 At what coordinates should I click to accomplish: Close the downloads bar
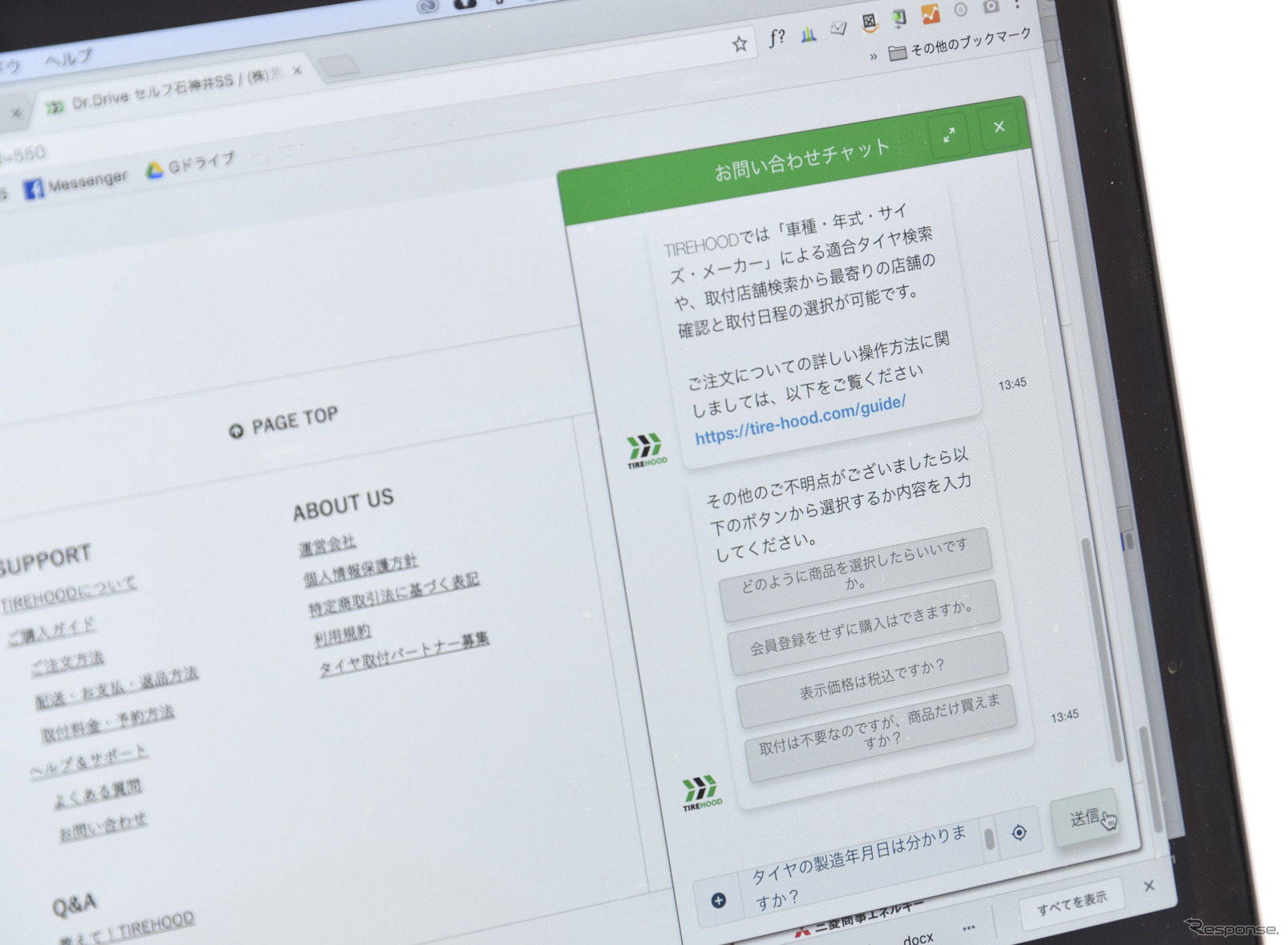tap(1149, 886)
